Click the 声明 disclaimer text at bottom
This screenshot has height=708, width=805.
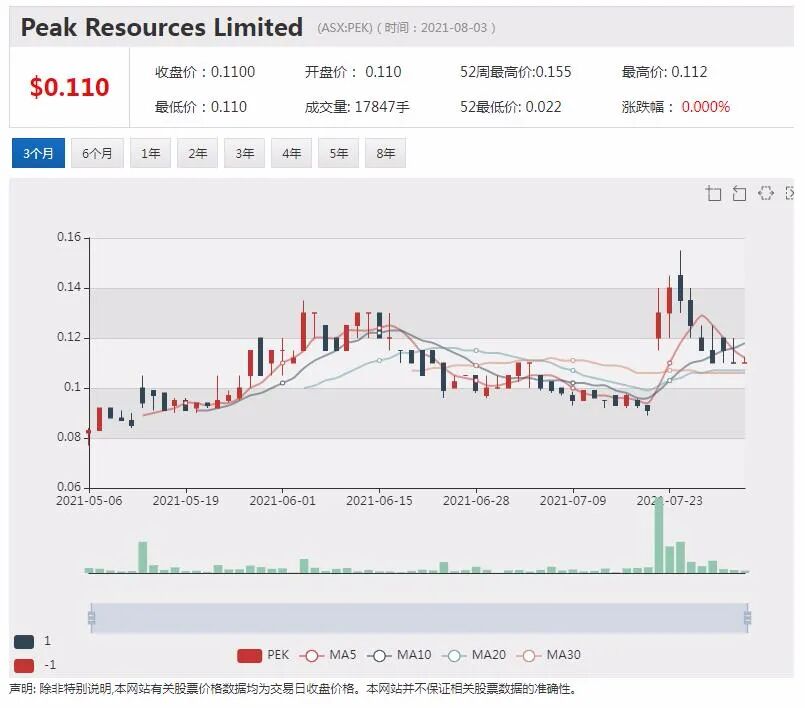[293, 689]
